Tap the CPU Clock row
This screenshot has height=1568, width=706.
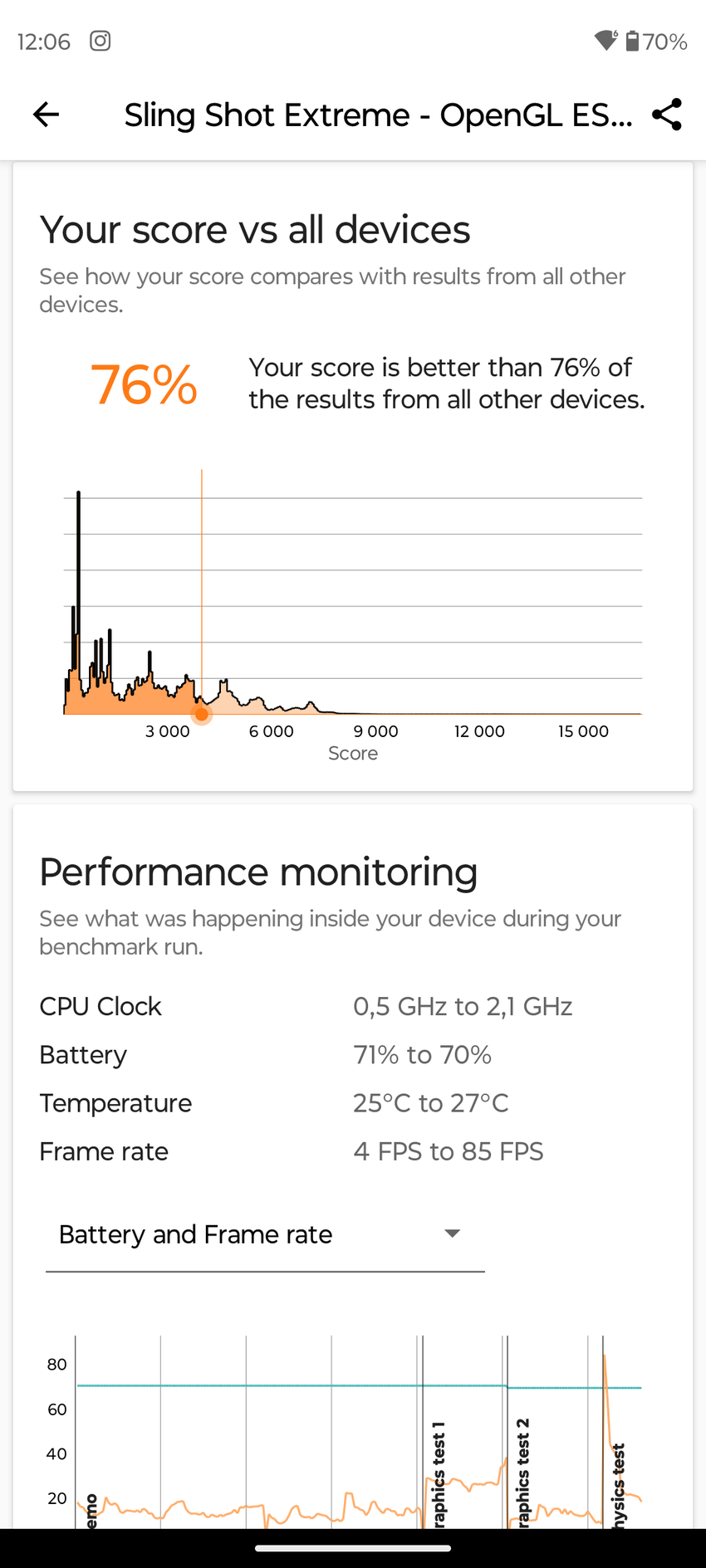point(101,1007)
